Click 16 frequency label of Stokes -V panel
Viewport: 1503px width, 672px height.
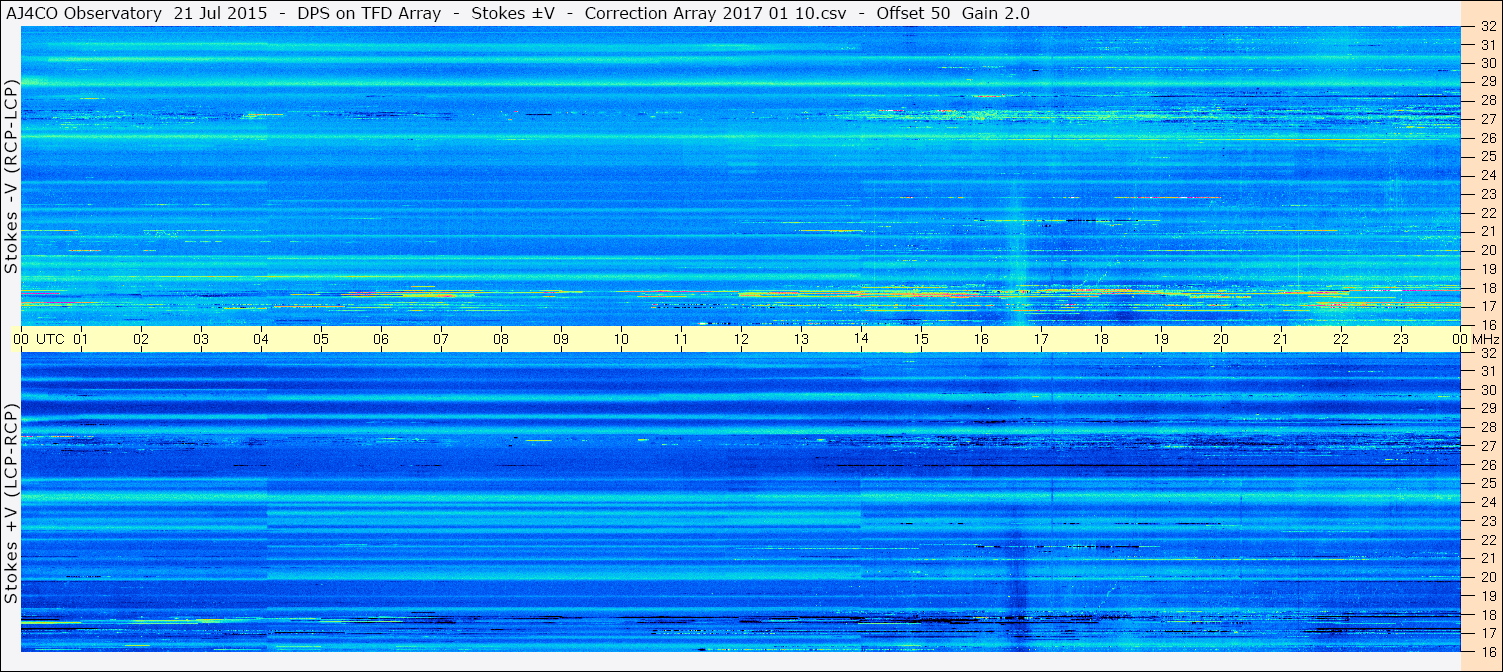(x=1488, y=325)
